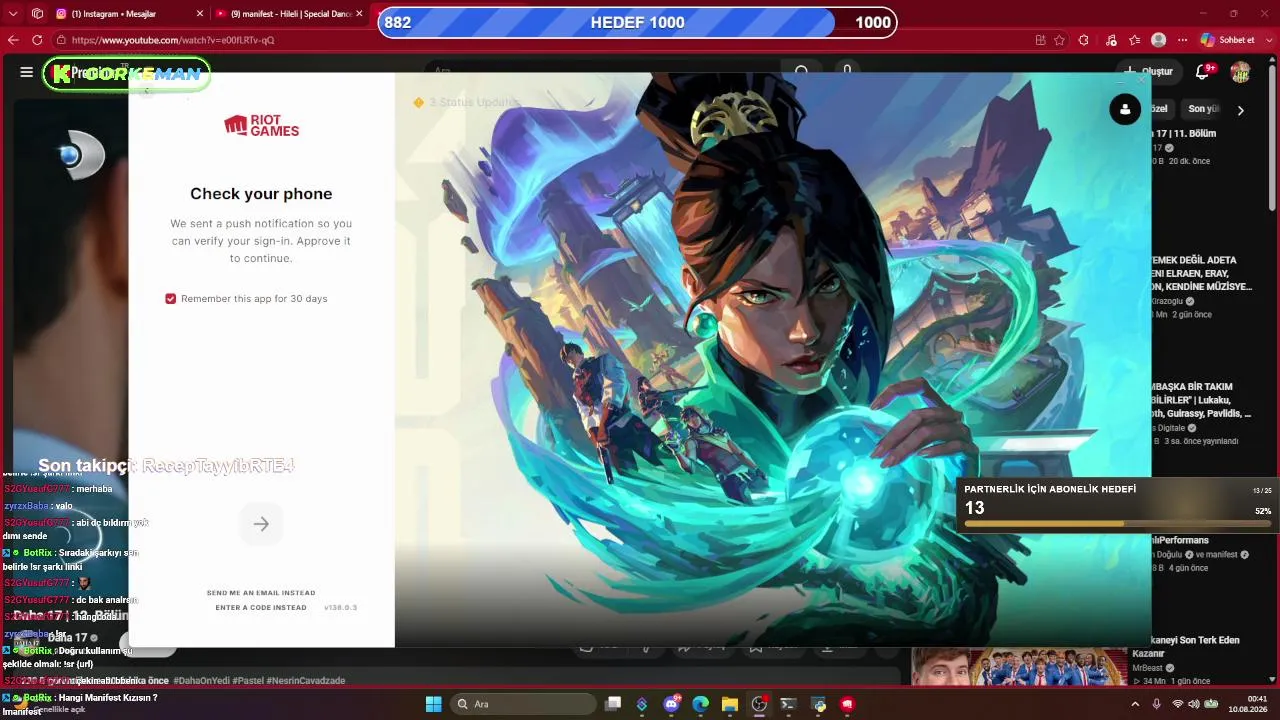Viewport: 1280px width, 720px height.
Task: Show more filter chips with right arrow
Action: click(1241, 110)
